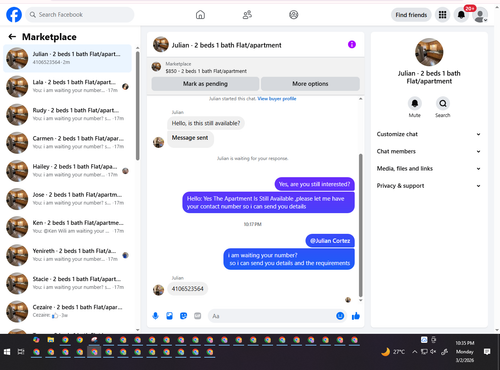Open the sticker picker icon
Screen dimensions: 500x370
[183, 316]
